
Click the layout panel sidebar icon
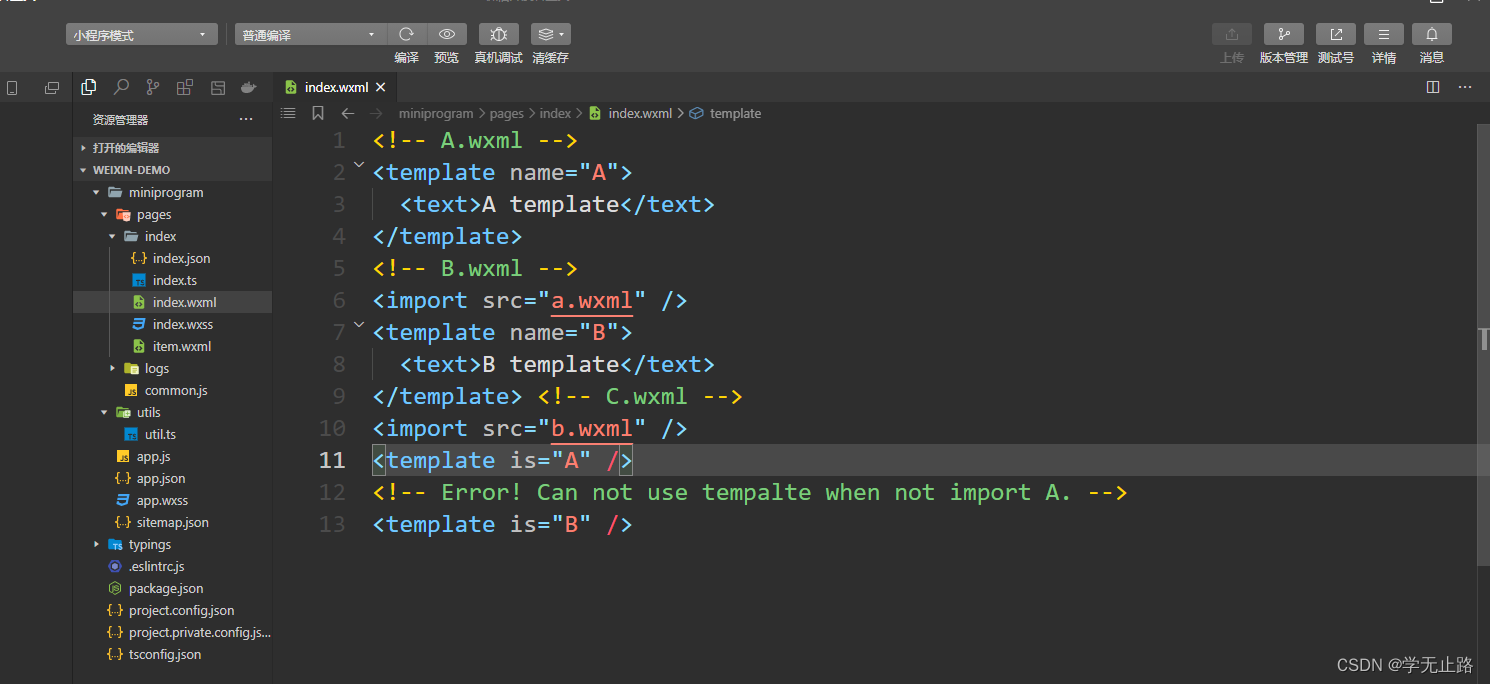217,87
